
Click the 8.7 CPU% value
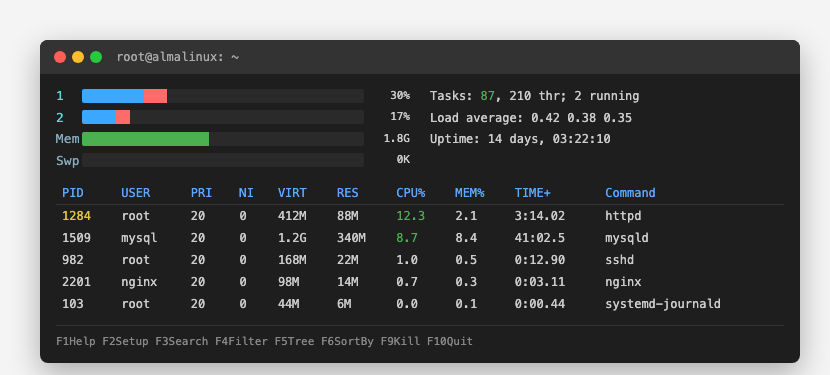click(x=407, y=238)
